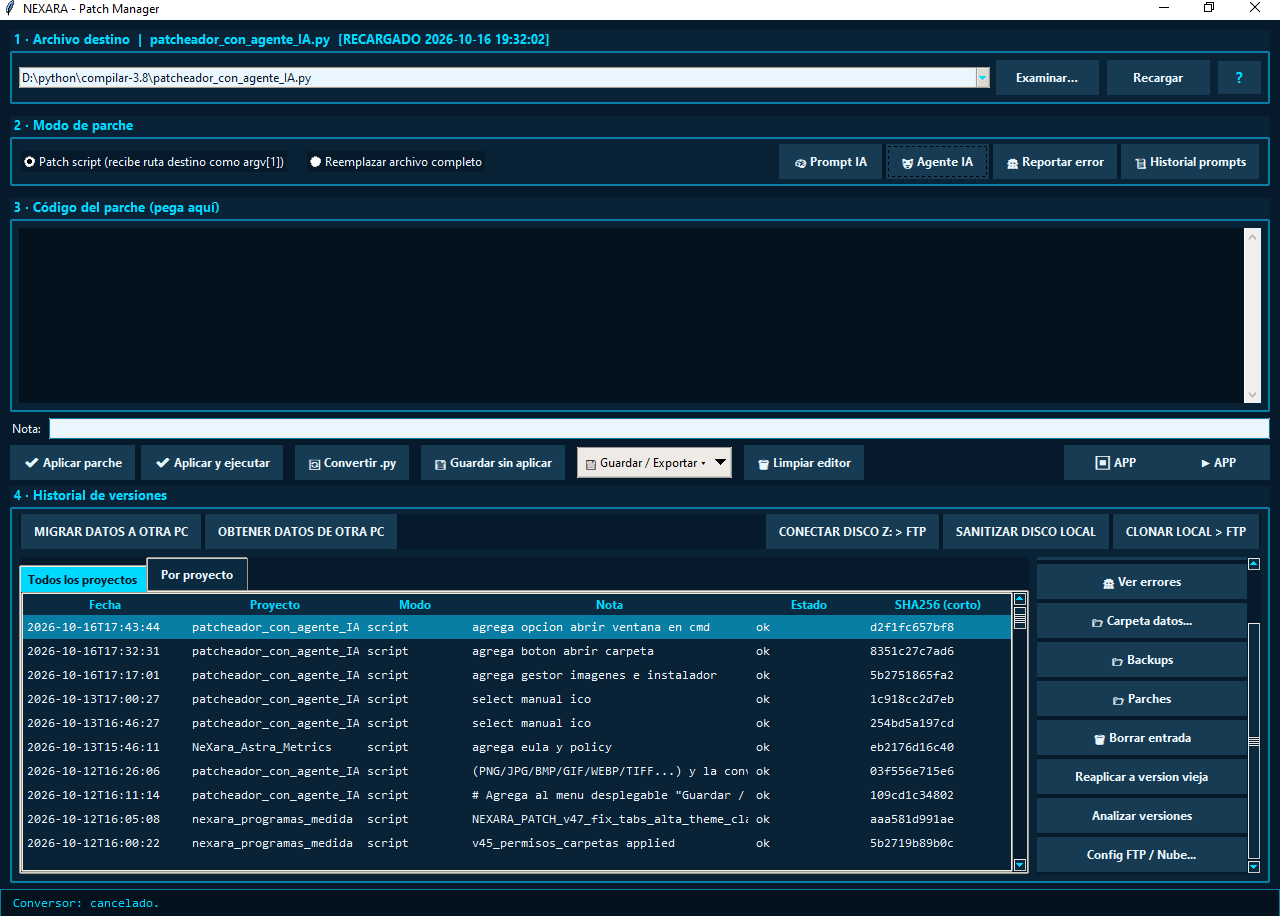Click MIGRAR DATOS A OTRA PC
The width and height of the screenshot is (1280, 916).
pos(111,532)
